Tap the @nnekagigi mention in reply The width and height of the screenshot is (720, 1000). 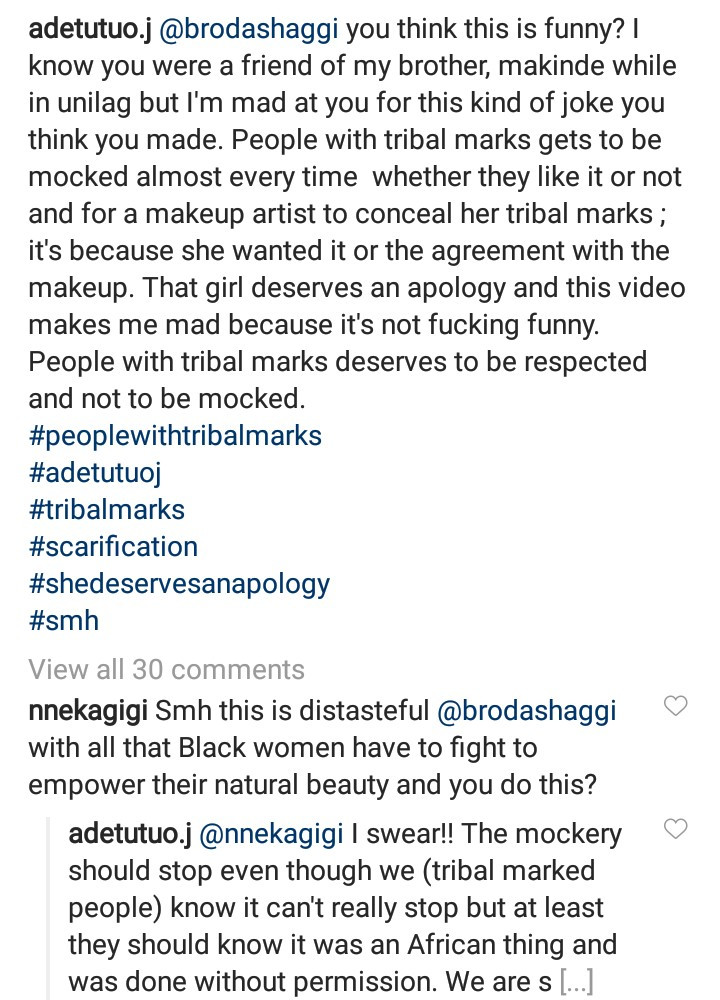point(286,833)
